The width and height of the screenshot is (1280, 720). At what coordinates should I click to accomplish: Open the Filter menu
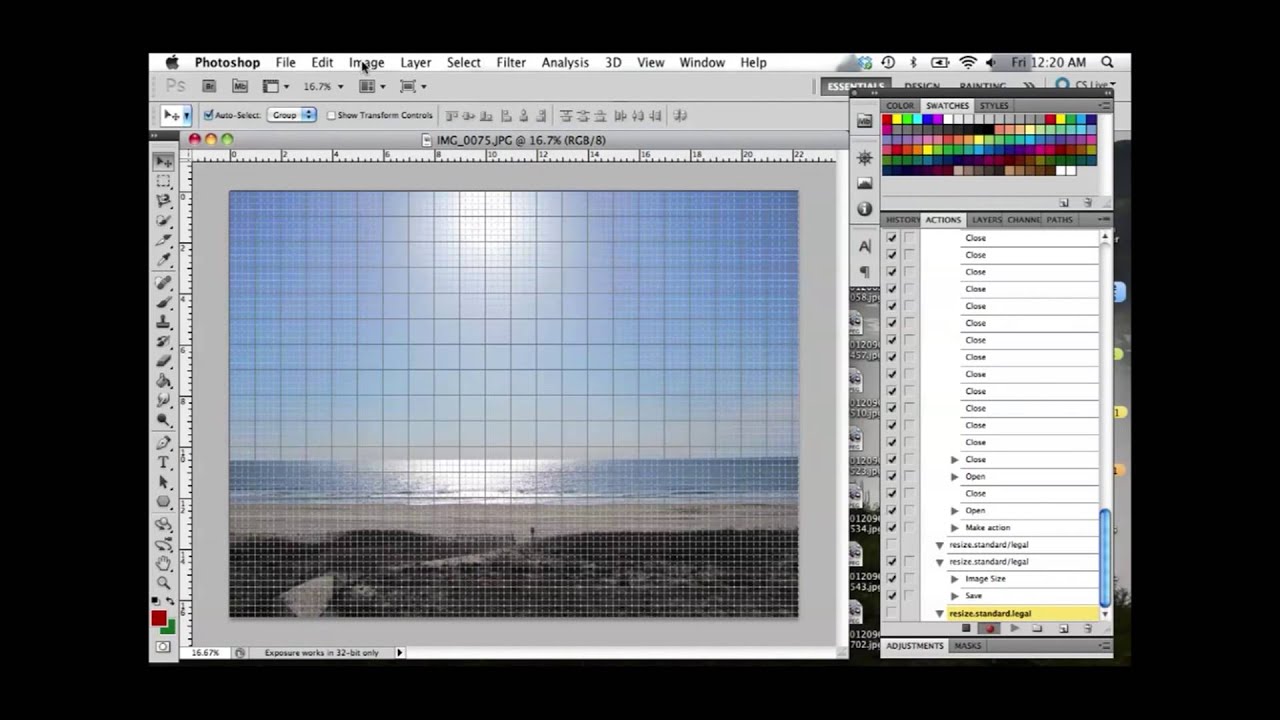511,62
